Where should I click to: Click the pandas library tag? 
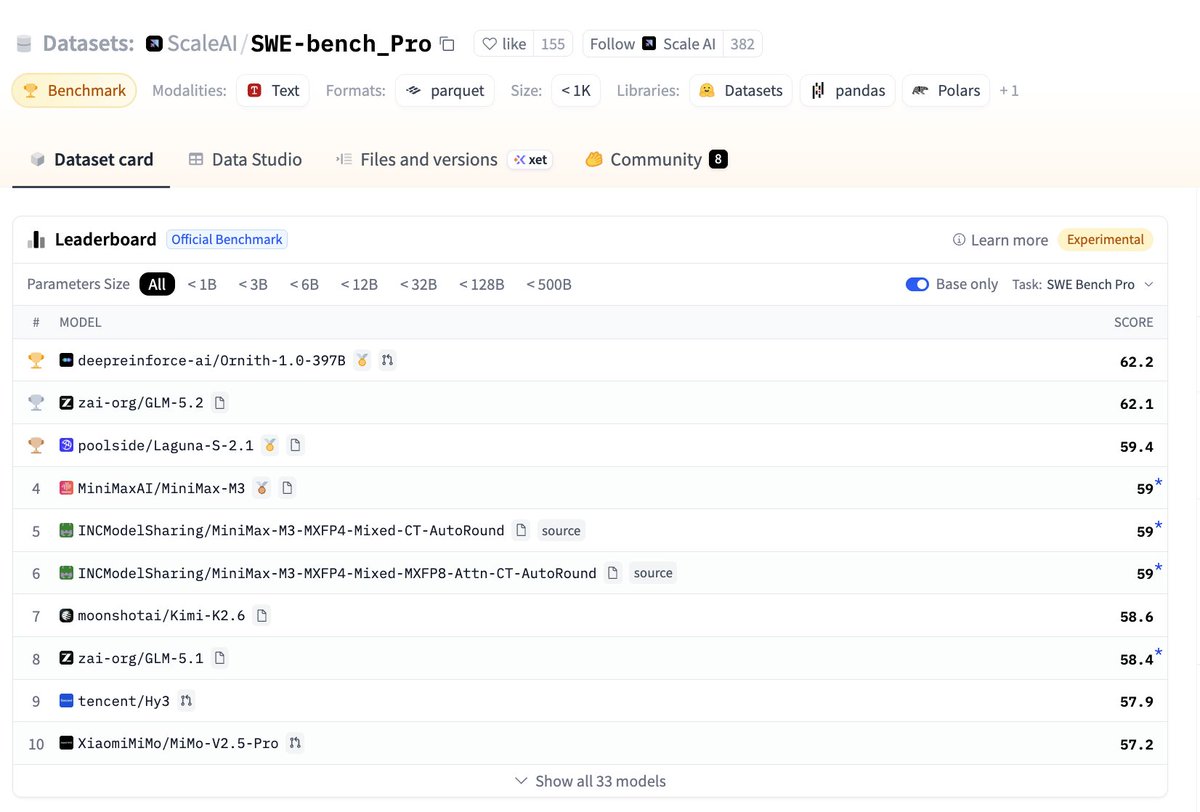(847, 90)
